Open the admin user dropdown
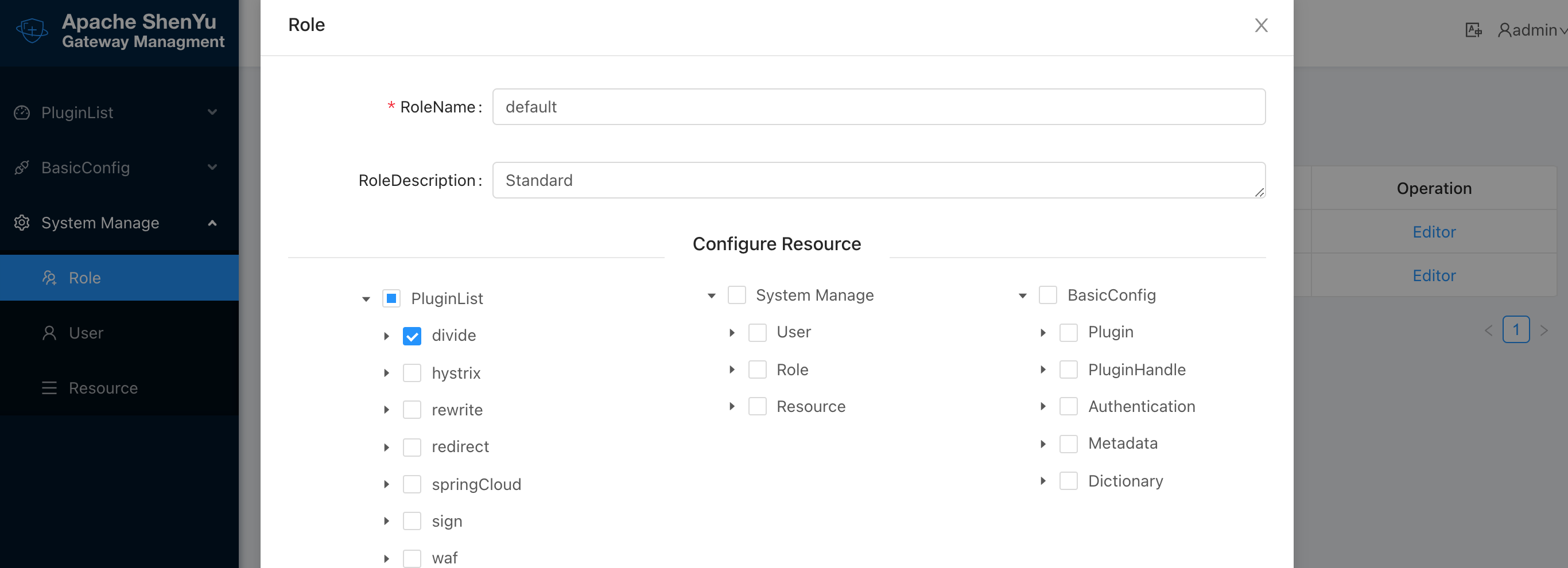 tap(1532, 30)
